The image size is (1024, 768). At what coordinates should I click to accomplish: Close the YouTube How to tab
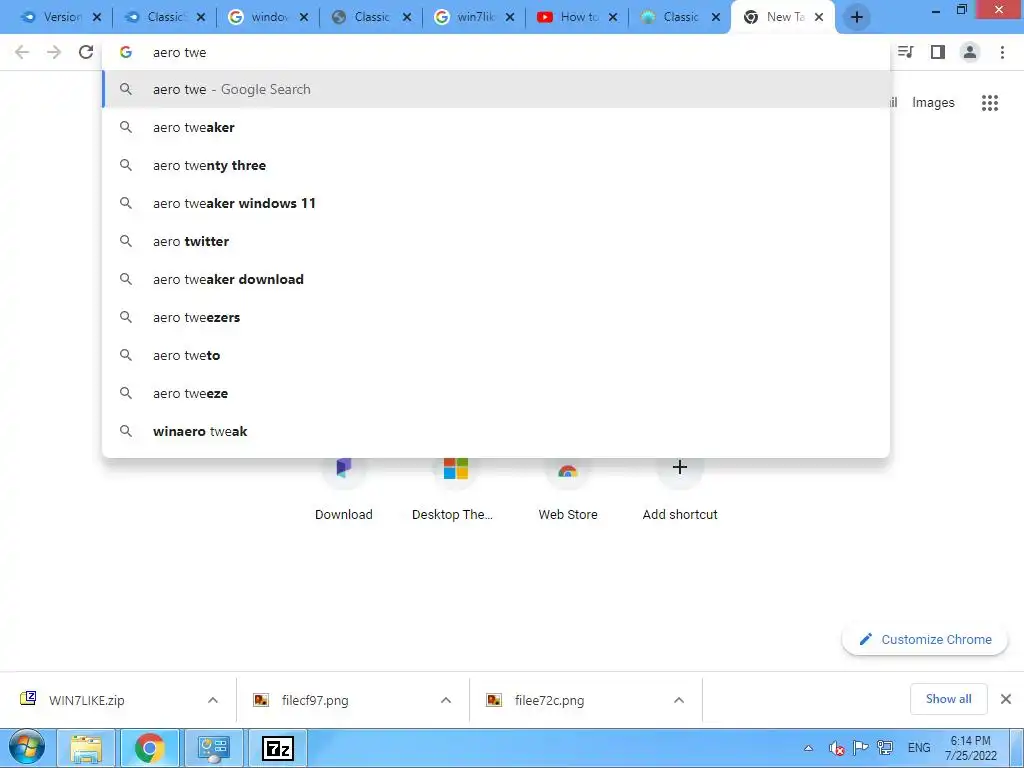coord(613,18)
